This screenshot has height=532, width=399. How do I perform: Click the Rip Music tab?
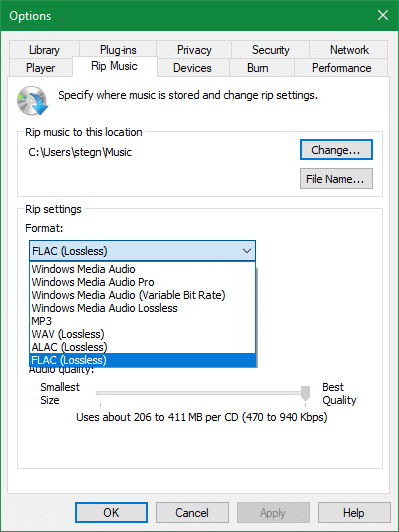(114, 66)
